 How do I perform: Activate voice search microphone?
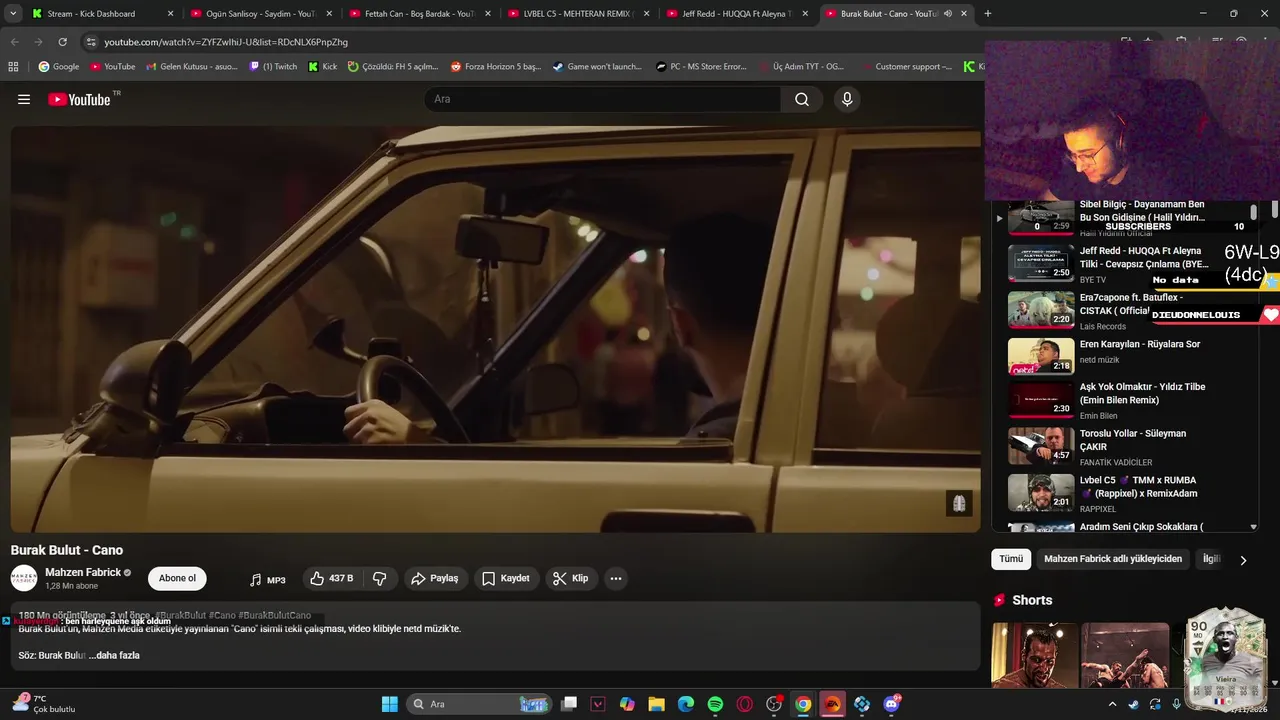tap(847, 99)
